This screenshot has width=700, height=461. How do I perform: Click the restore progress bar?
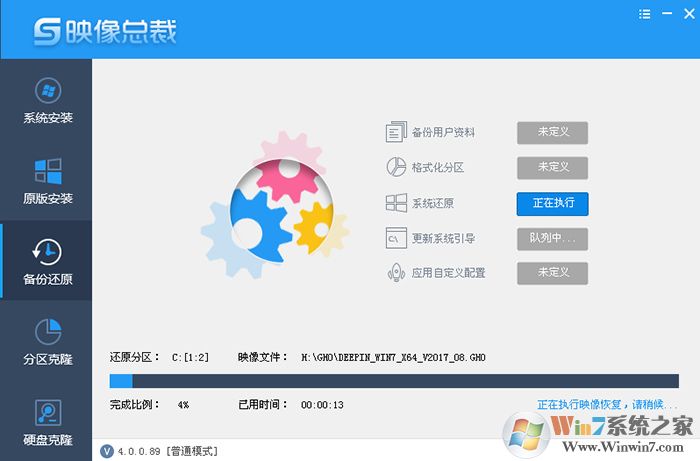click(393, 381)
